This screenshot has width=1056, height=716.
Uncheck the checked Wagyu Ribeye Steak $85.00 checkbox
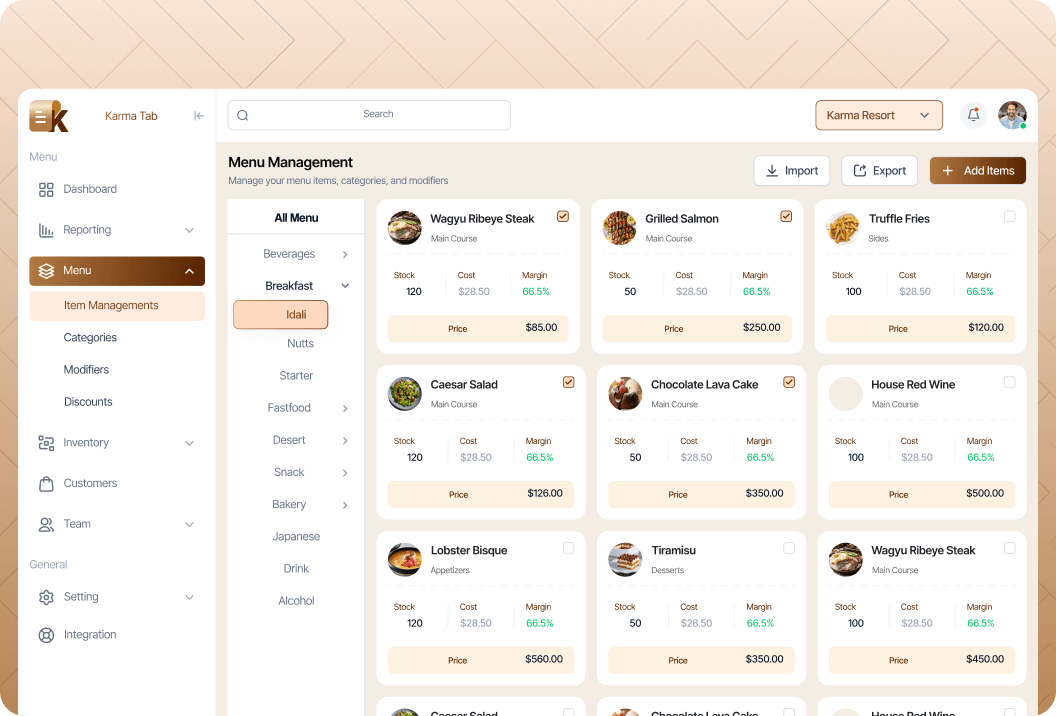tap(563, 216)
